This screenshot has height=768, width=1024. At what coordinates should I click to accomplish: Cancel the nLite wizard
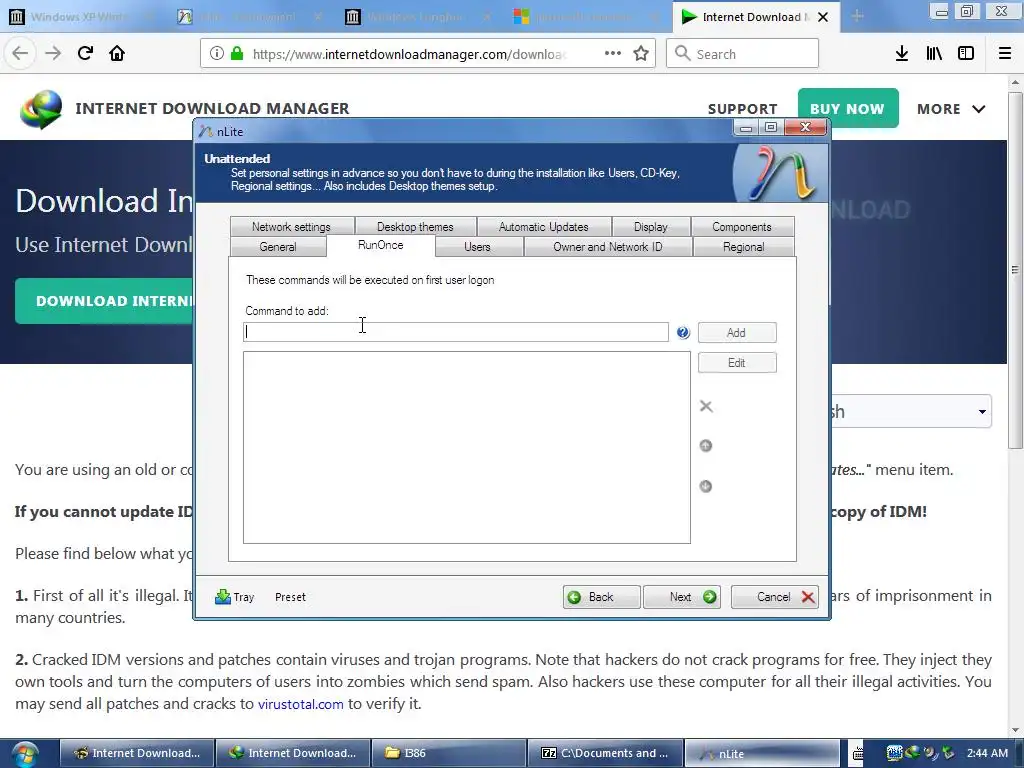coord(775,597)
